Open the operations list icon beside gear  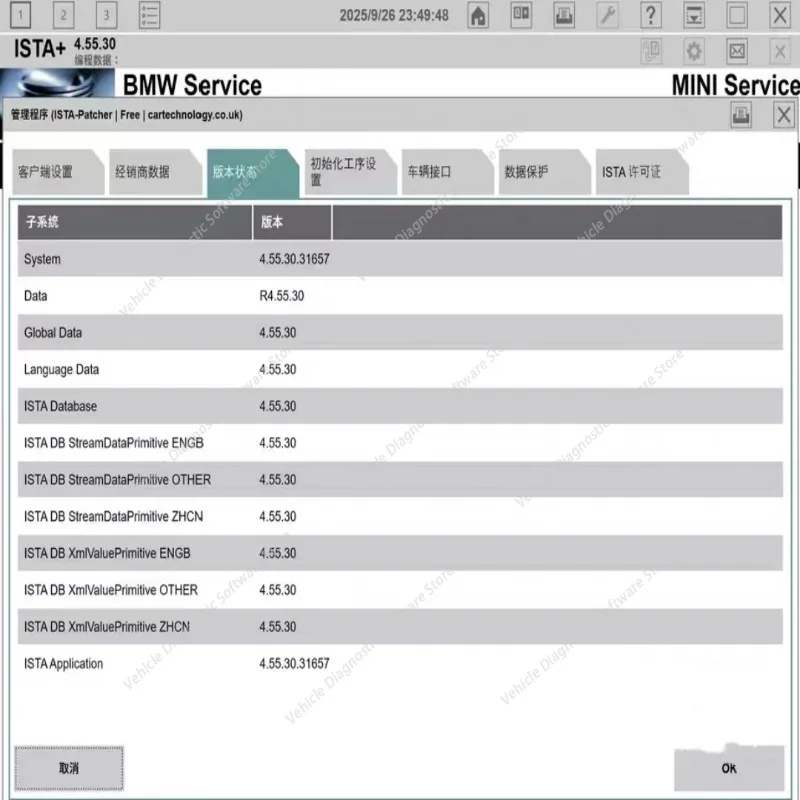coord(651,51)
